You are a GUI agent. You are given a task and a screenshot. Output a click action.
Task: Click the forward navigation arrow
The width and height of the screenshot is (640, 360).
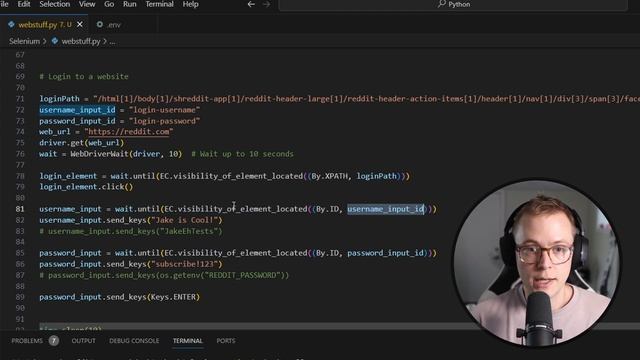(x=266, y=4)
